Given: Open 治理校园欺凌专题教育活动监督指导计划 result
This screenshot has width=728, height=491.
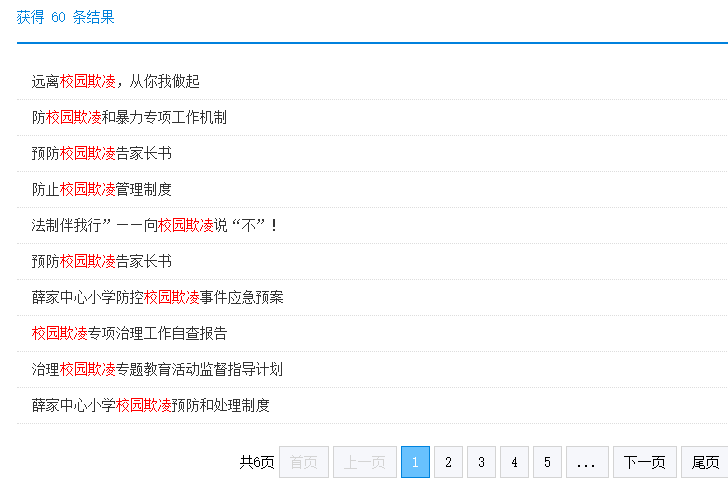Looking at the screenshot, I should pyautogui.click(x=157, y=369).
